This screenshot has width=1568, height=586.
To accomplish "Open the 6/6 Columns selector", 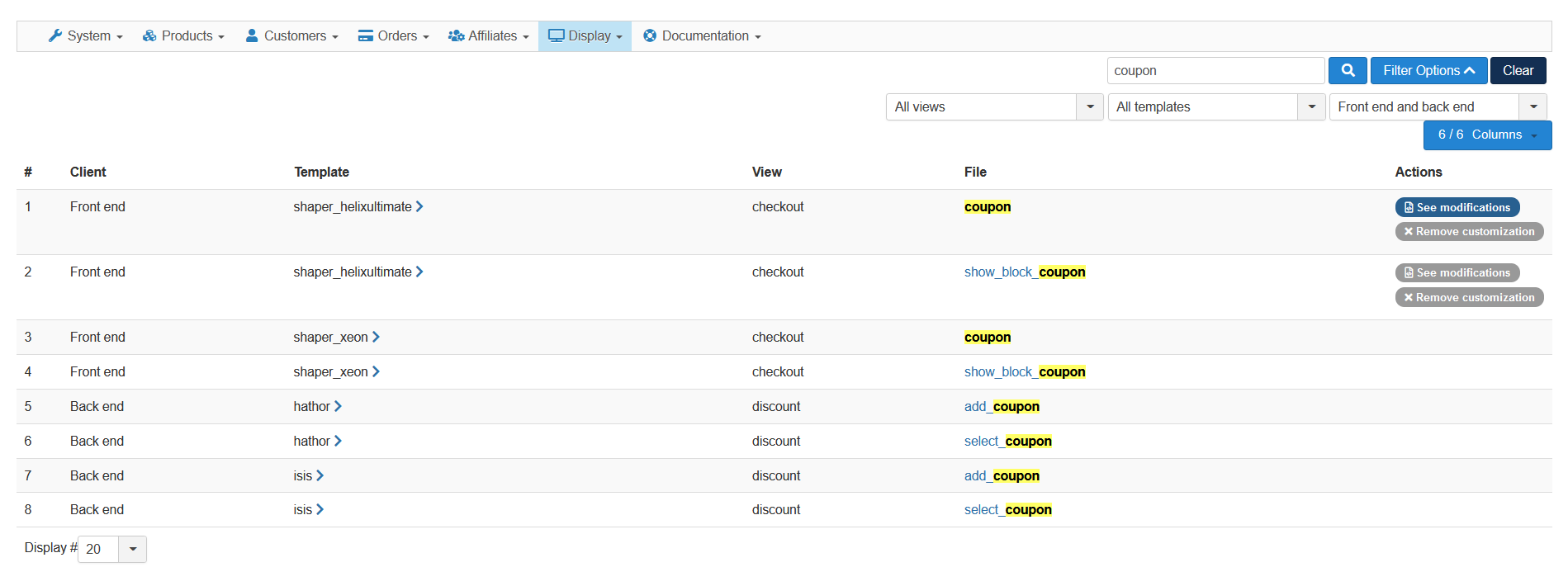I will (x=1487, y=135).
